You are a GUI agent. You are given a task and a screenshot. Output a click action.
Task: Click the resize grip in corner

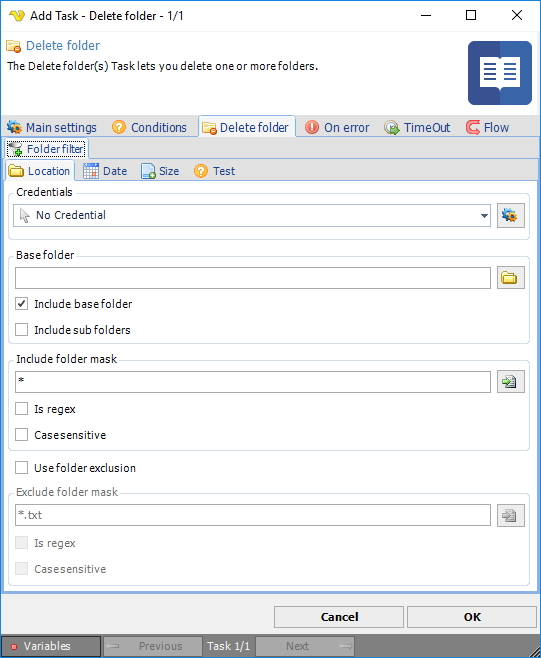[534, 651]
